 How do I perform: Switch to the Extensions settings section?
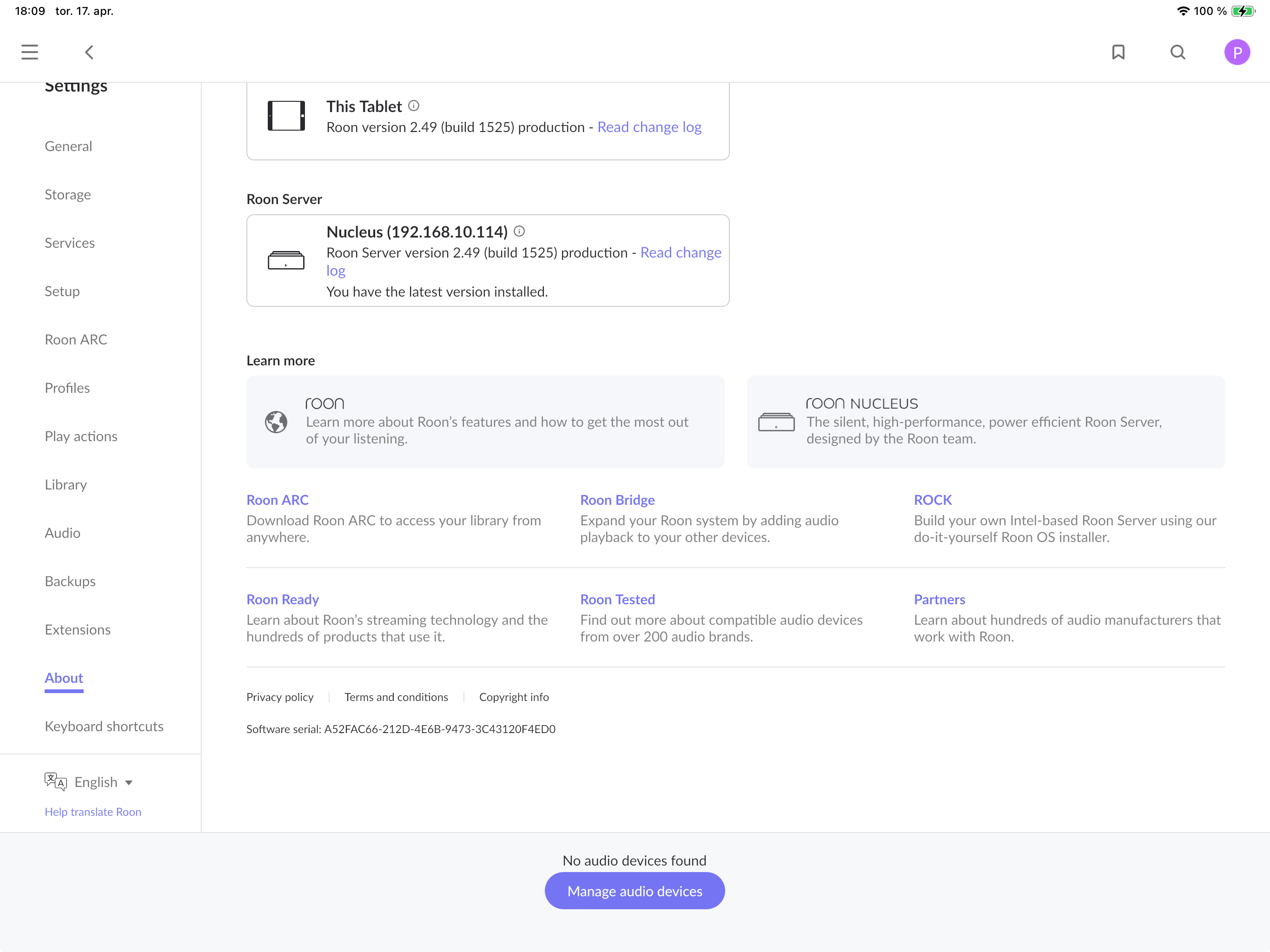click(x=78, y=629)
